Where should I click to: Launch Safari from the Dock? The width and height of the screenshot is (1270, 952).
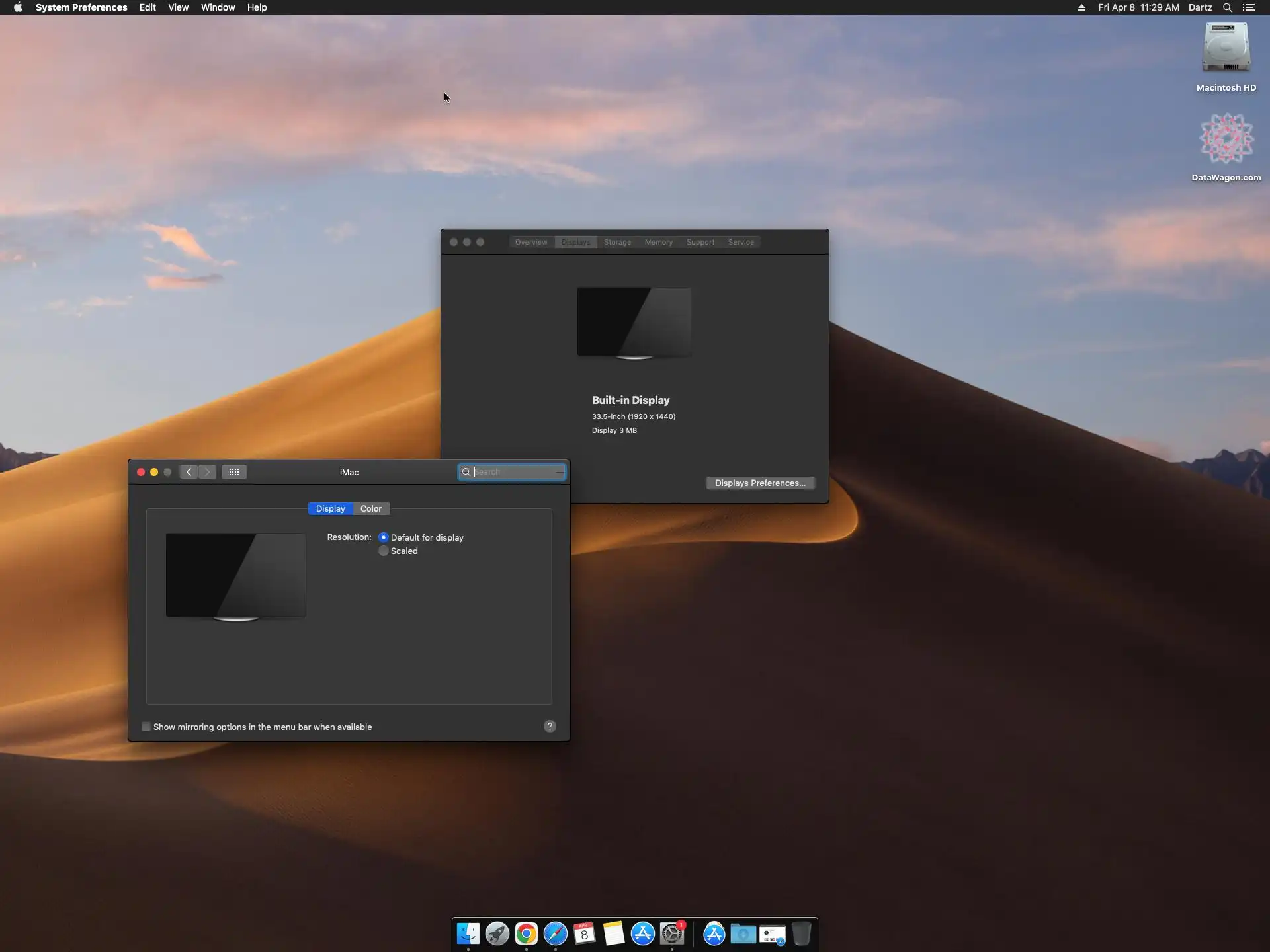click(556, 934)
